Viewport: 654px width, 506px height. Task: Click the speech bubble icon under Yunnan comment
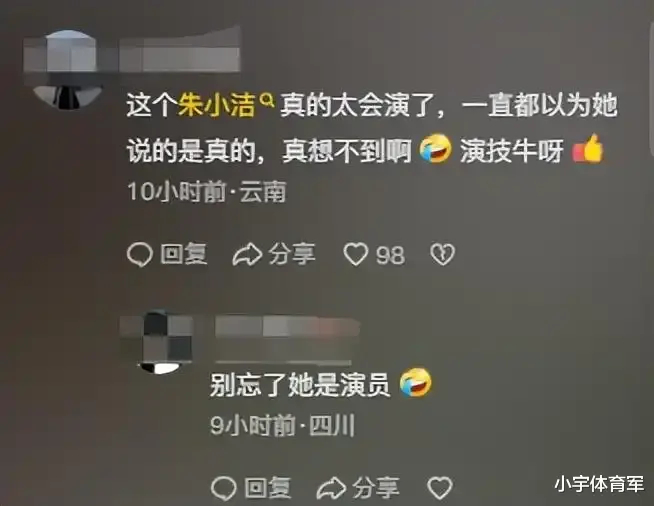pos(140,254)
